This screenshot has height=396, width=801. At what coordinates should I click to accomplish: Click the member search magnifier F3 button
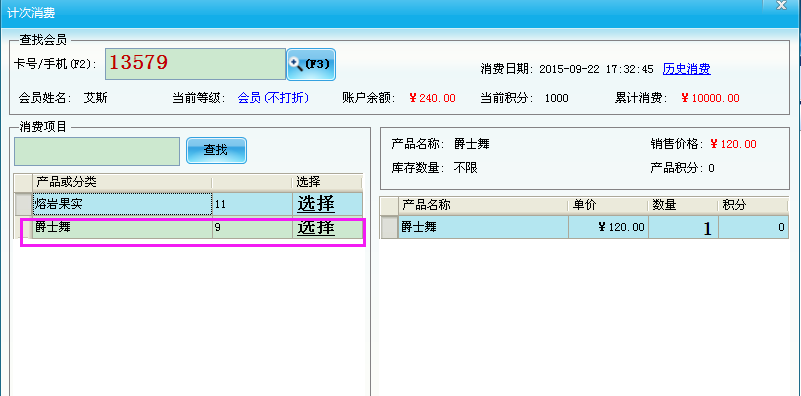311,64
